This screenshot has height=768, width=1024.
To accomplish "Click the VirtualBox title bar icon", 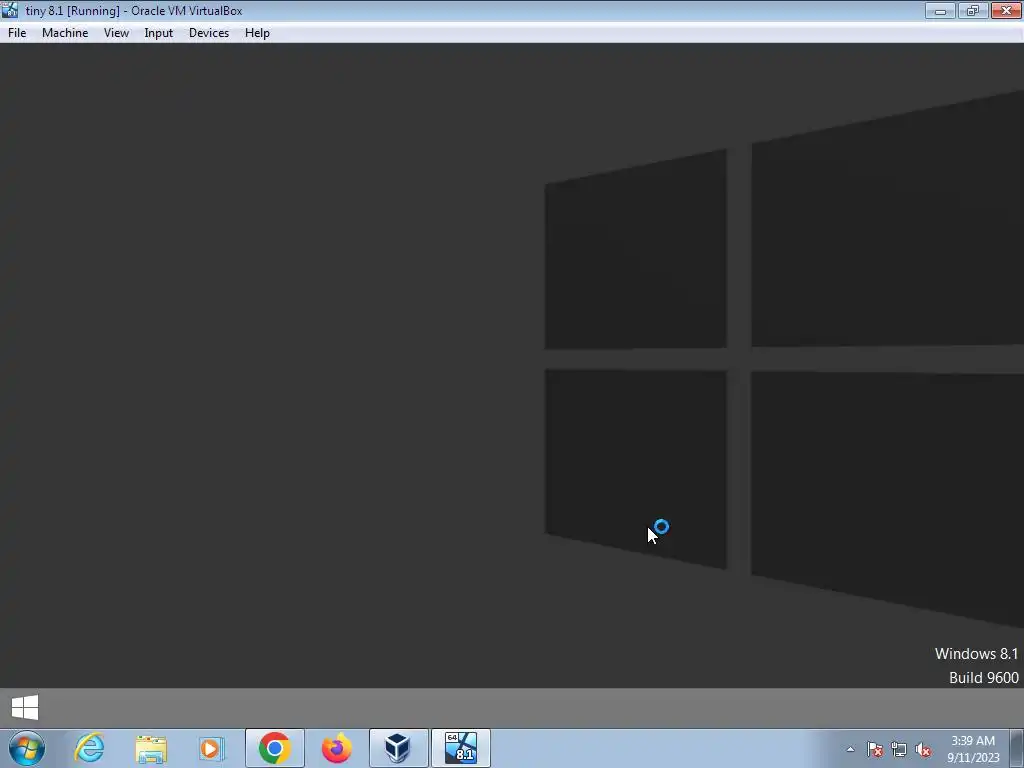I will coord(10,10).
